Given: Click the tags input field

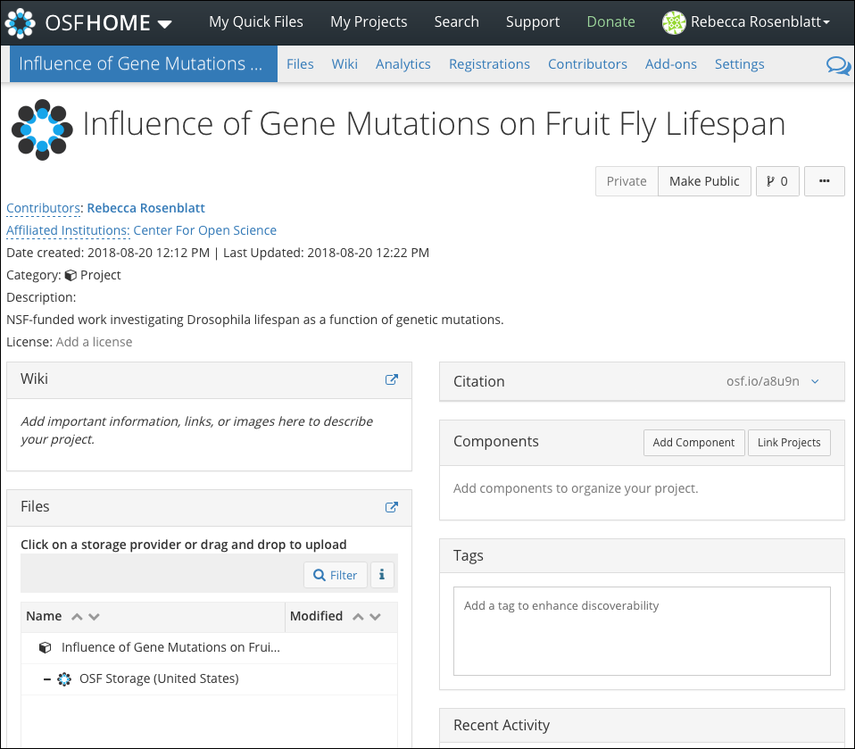Looking at the screenshot, I should click(x=641, y=630).
